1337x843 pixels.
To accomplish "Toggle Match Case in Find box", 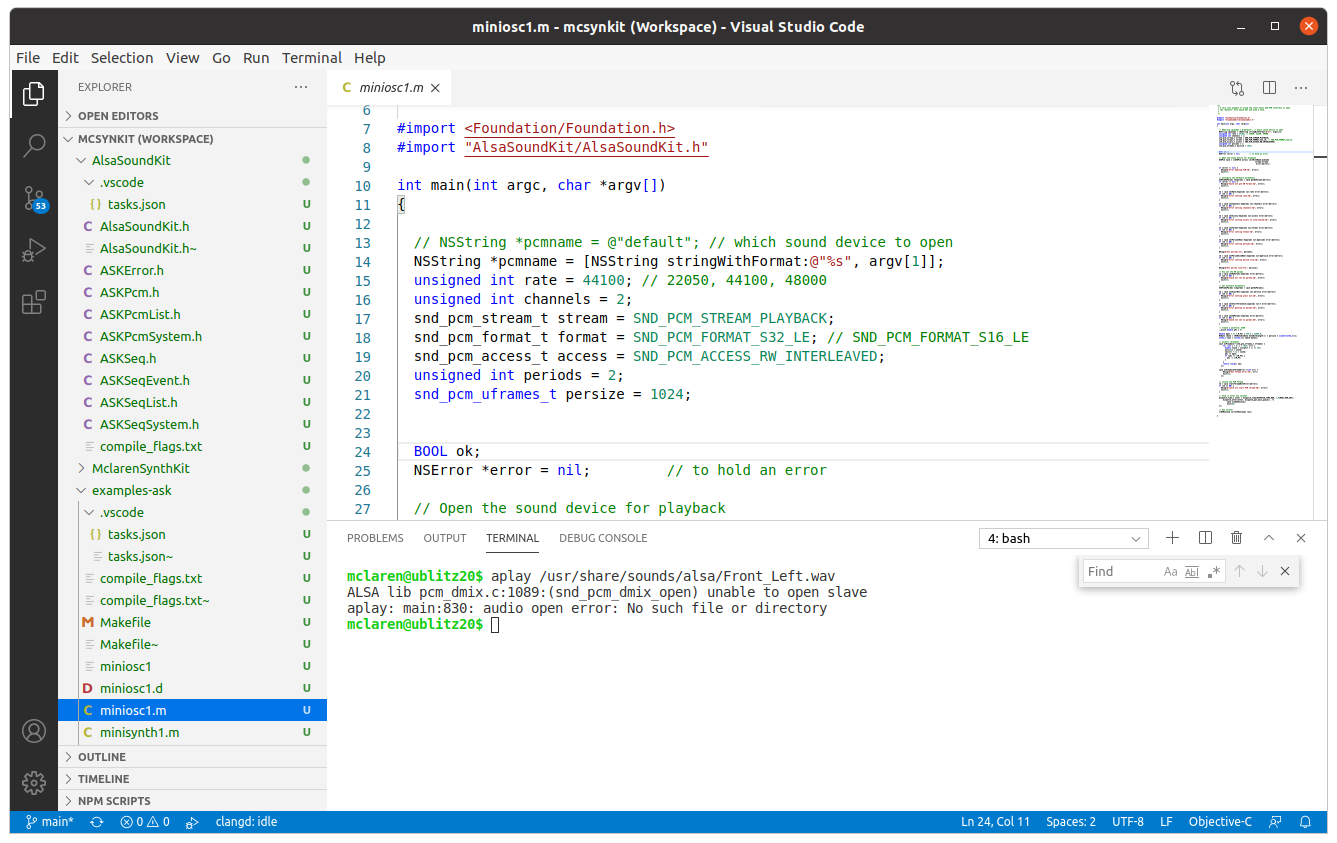I will [x=1170, y=571].
